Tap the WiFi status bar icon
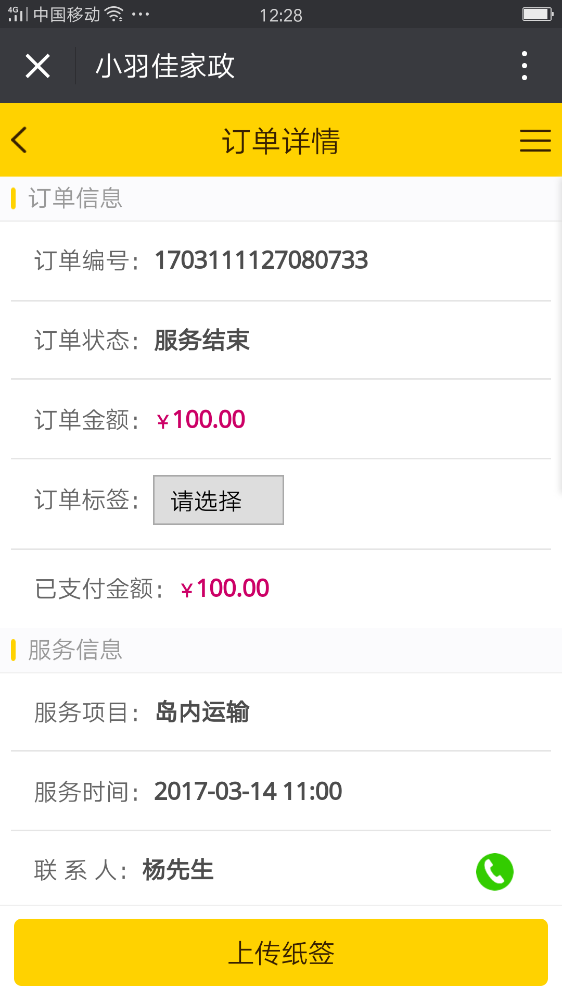The width and height of the screenshot is (562, 1000). (x=114, y=14)
